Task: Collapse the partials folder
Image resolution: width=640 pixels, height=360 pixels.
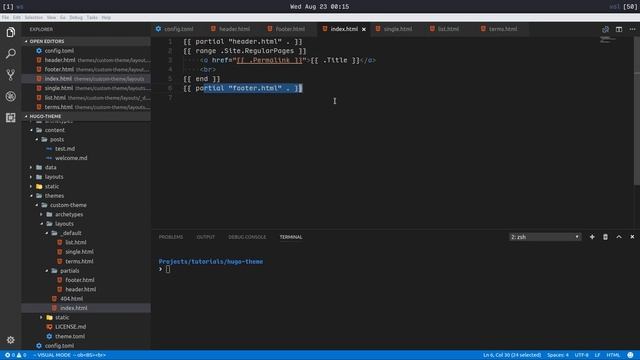Action: pos(47,271)
